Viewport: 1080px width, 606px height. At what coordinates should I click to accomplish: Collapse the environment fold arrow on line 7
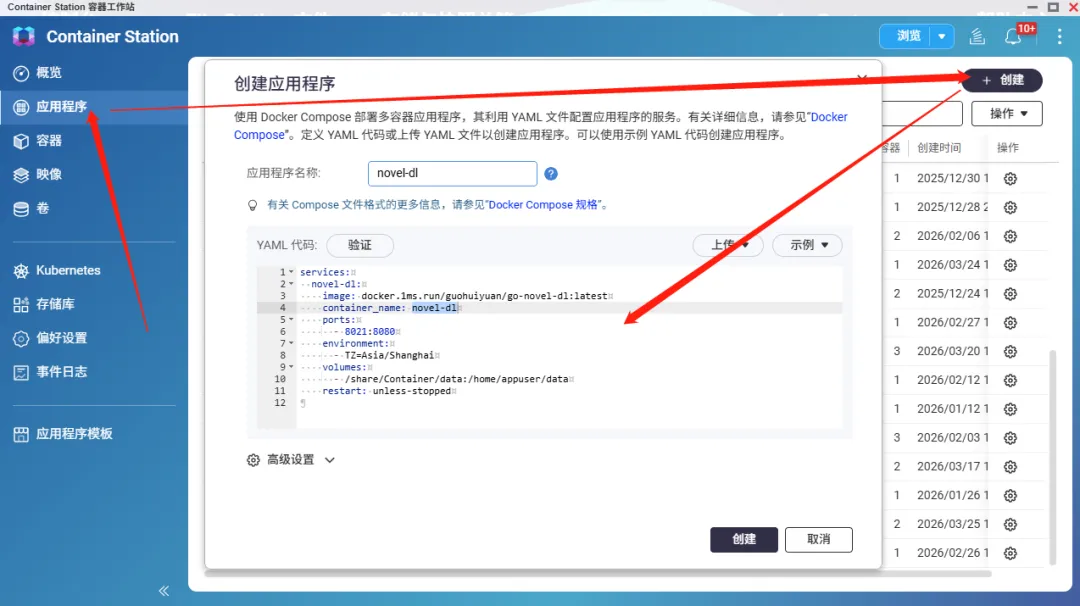(x=291, y=343)
